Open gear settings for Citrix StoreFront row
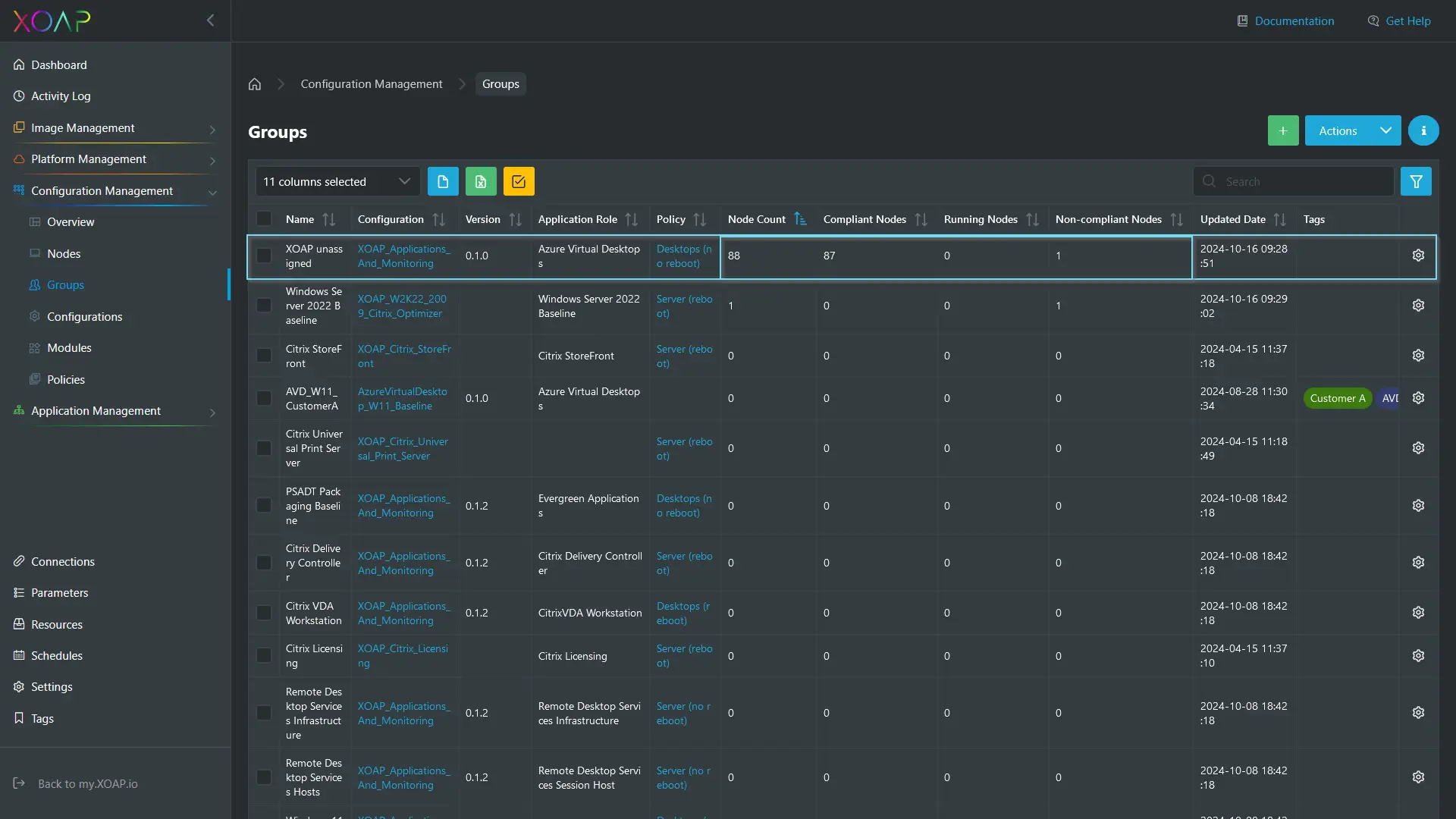The height and width of the screenshot is (819, 1456). pos(1418,356)
